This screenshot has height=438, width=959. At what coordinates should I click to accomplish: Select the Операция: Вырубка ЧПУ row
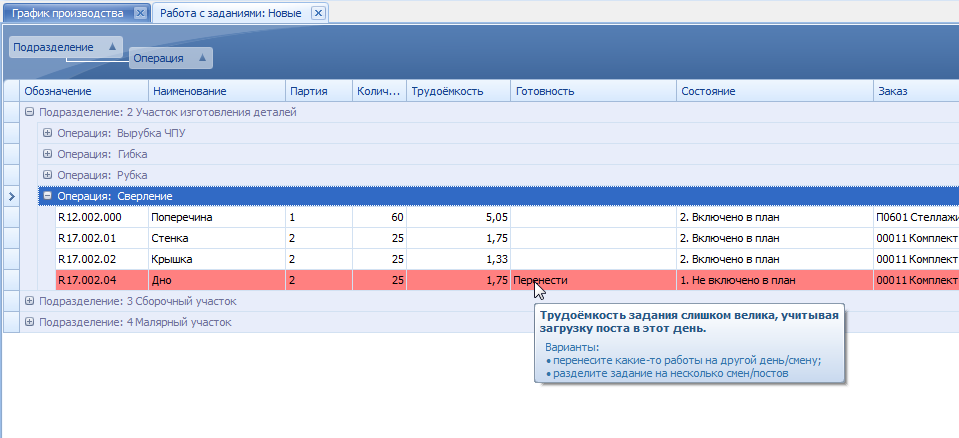(x=498, y=133)
